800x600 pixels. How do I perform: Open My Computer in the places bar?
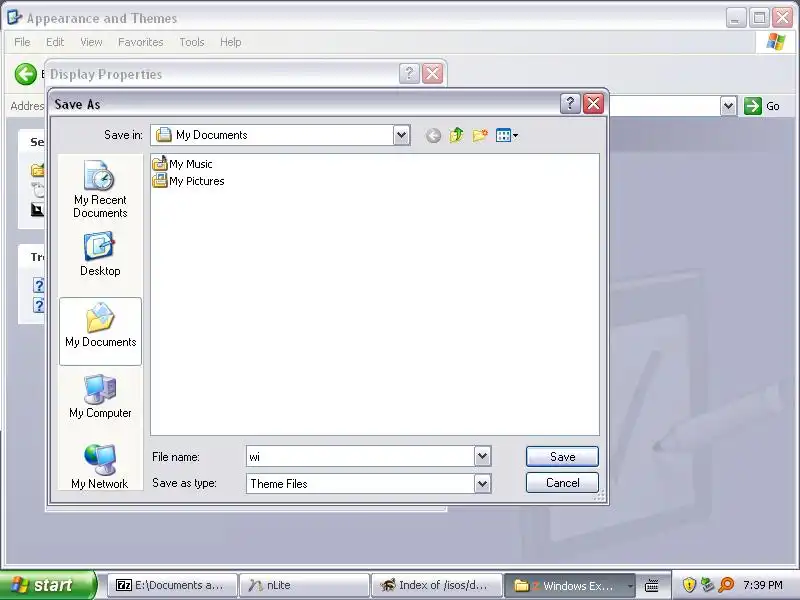tap(100, 397)
